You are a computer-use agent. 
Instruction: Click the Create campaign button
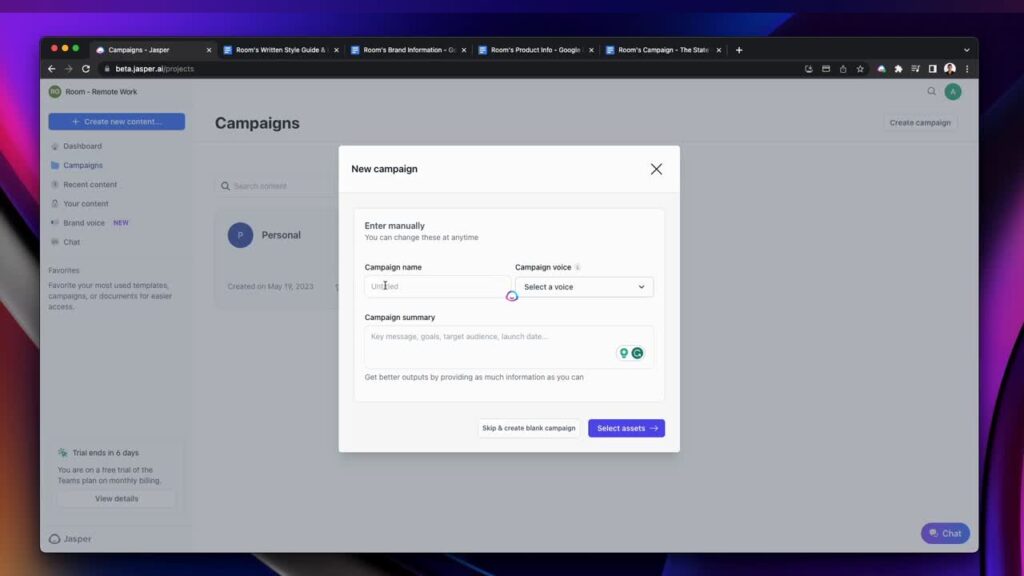(x=920, y=123)
